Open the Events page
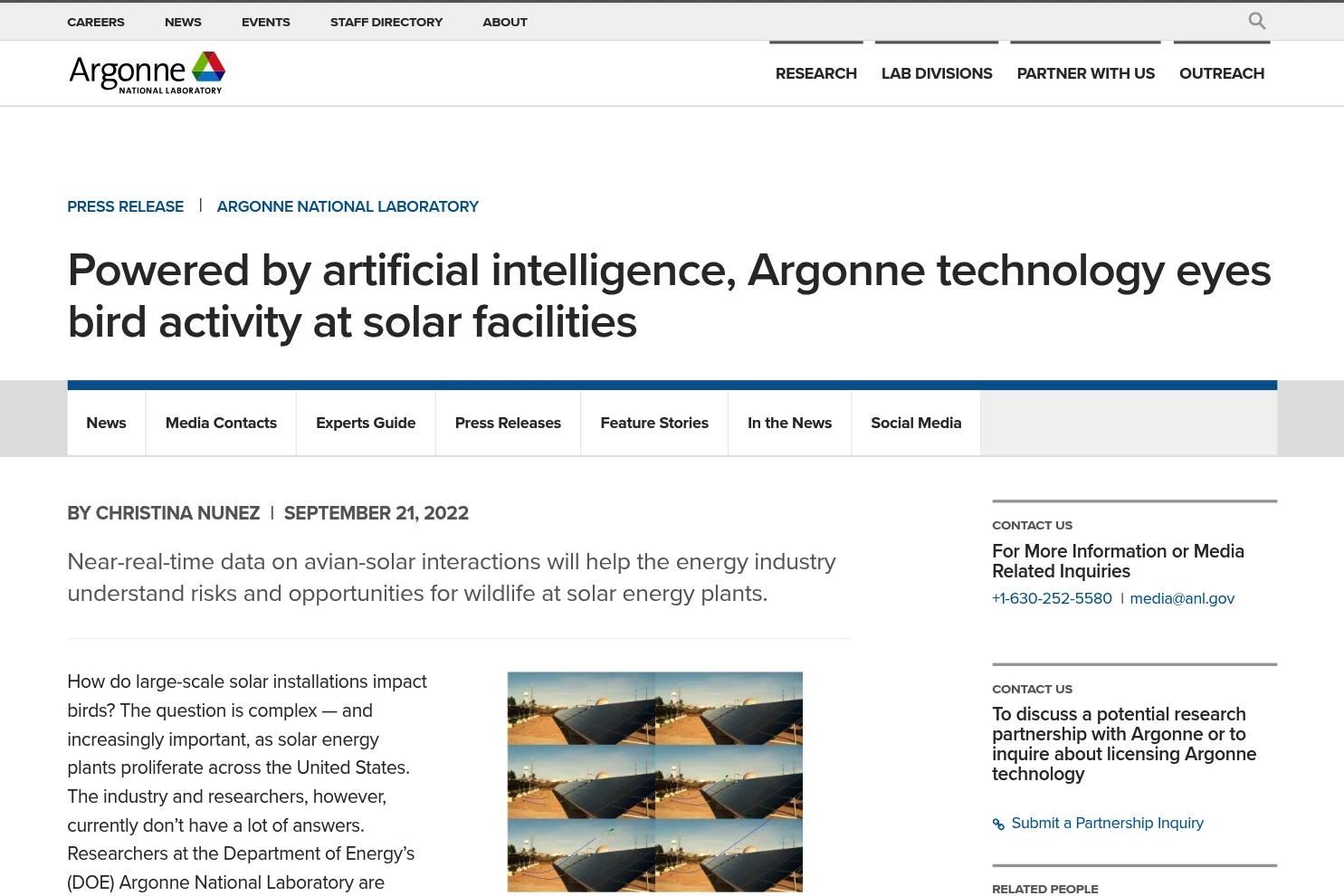Image resolution: width=1344 pixels, height=896 pixels. pyautogui.click(x=266, y=22)
